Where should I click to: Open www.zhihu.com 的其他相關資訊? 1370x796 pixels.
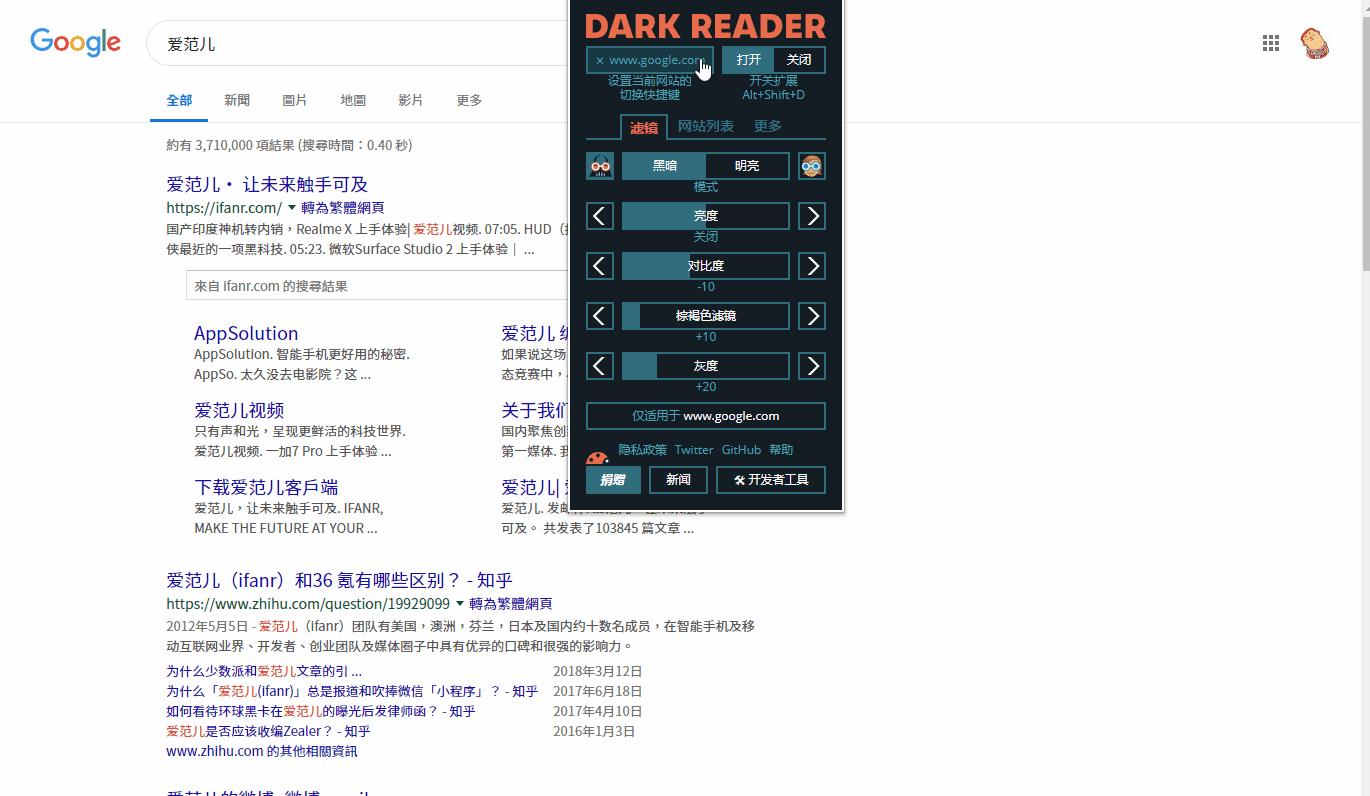point(261,751)
